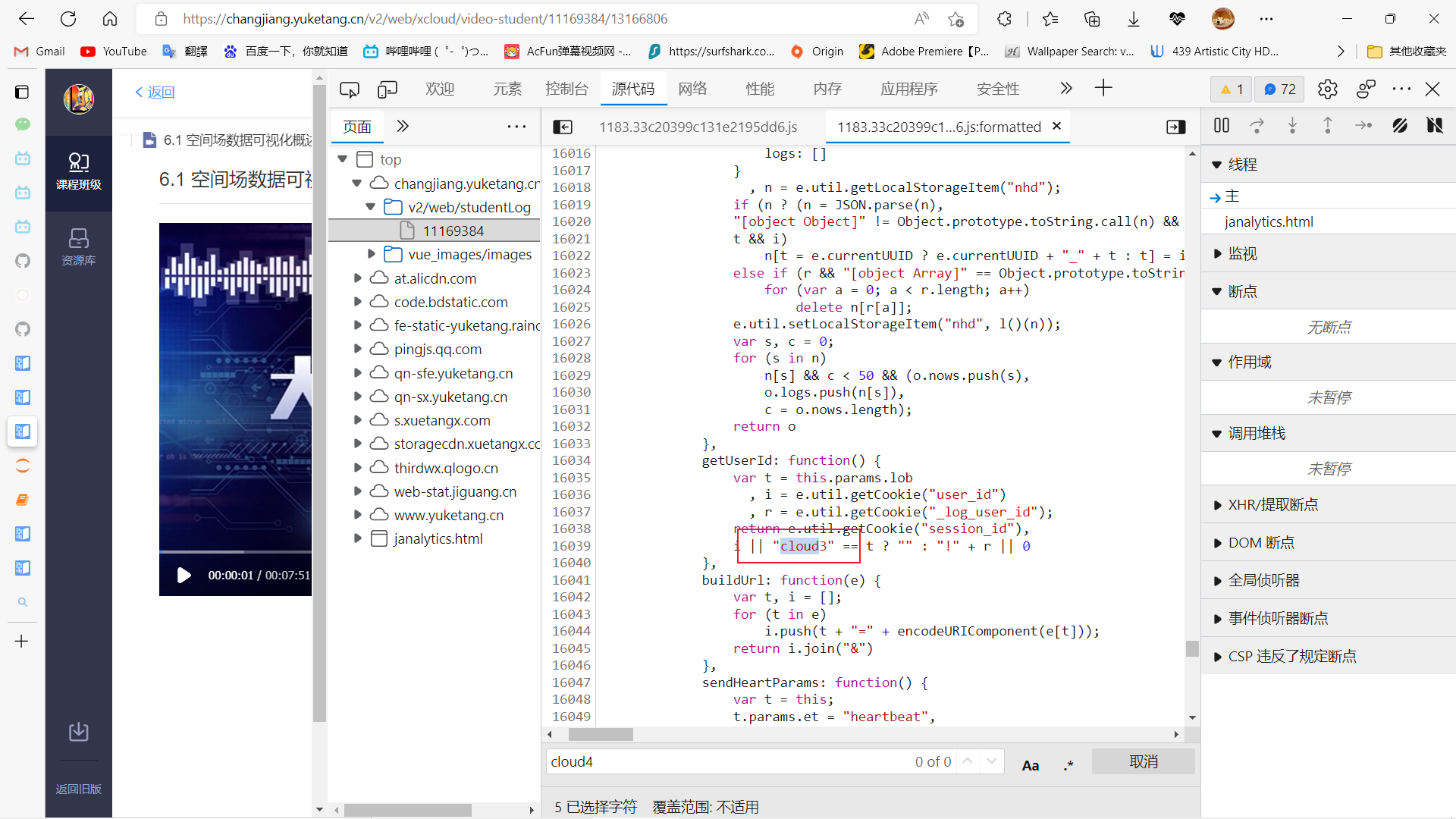Viewport: 1456px width, 819px height.
Task: Switch to the 网络 tab
Action: pos(692,89)
